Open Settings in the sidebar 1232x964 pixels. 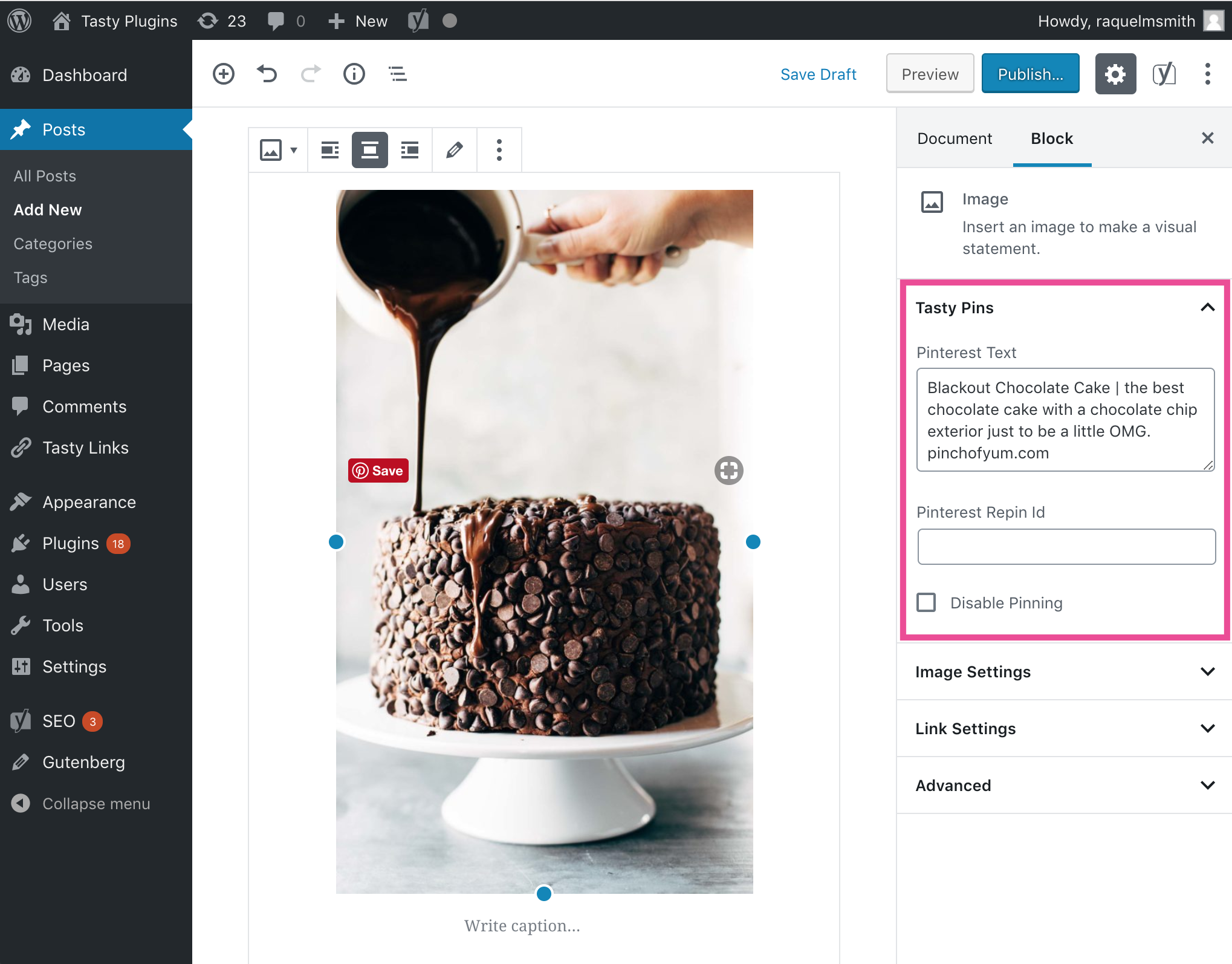tap(96, 666)
